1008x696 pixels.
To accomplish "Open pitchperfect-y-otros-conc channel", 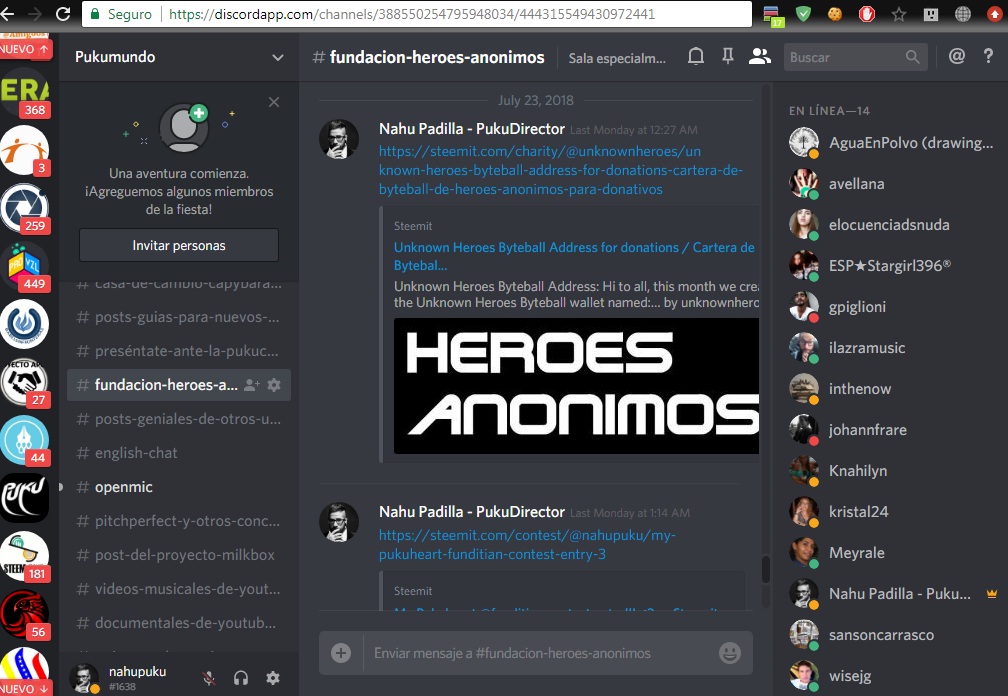I will pyautogui.click(x=179, y=521).
